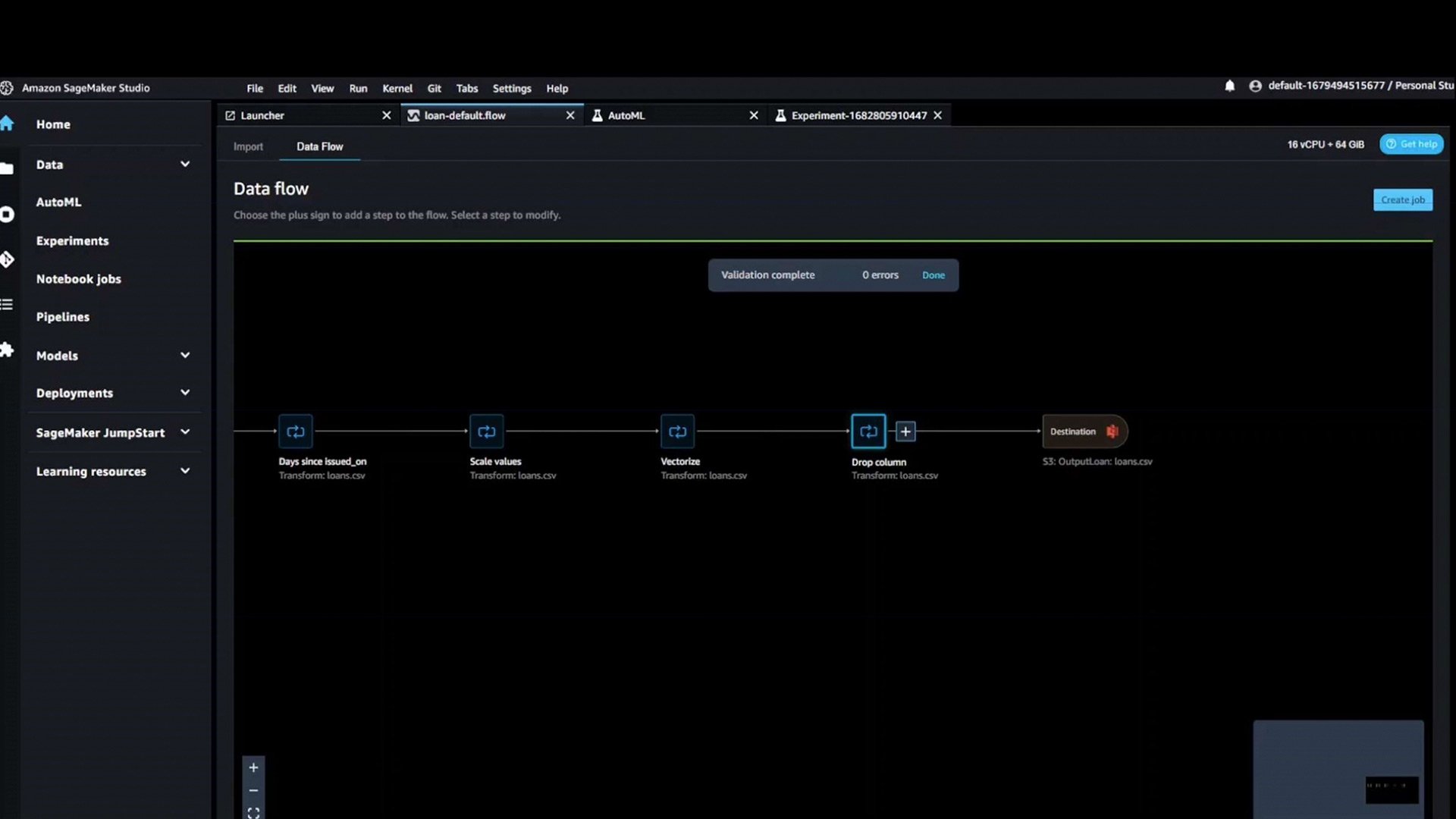Open the File menu
The width and height of the screenshot is (1456, 819).
point(255,88)
